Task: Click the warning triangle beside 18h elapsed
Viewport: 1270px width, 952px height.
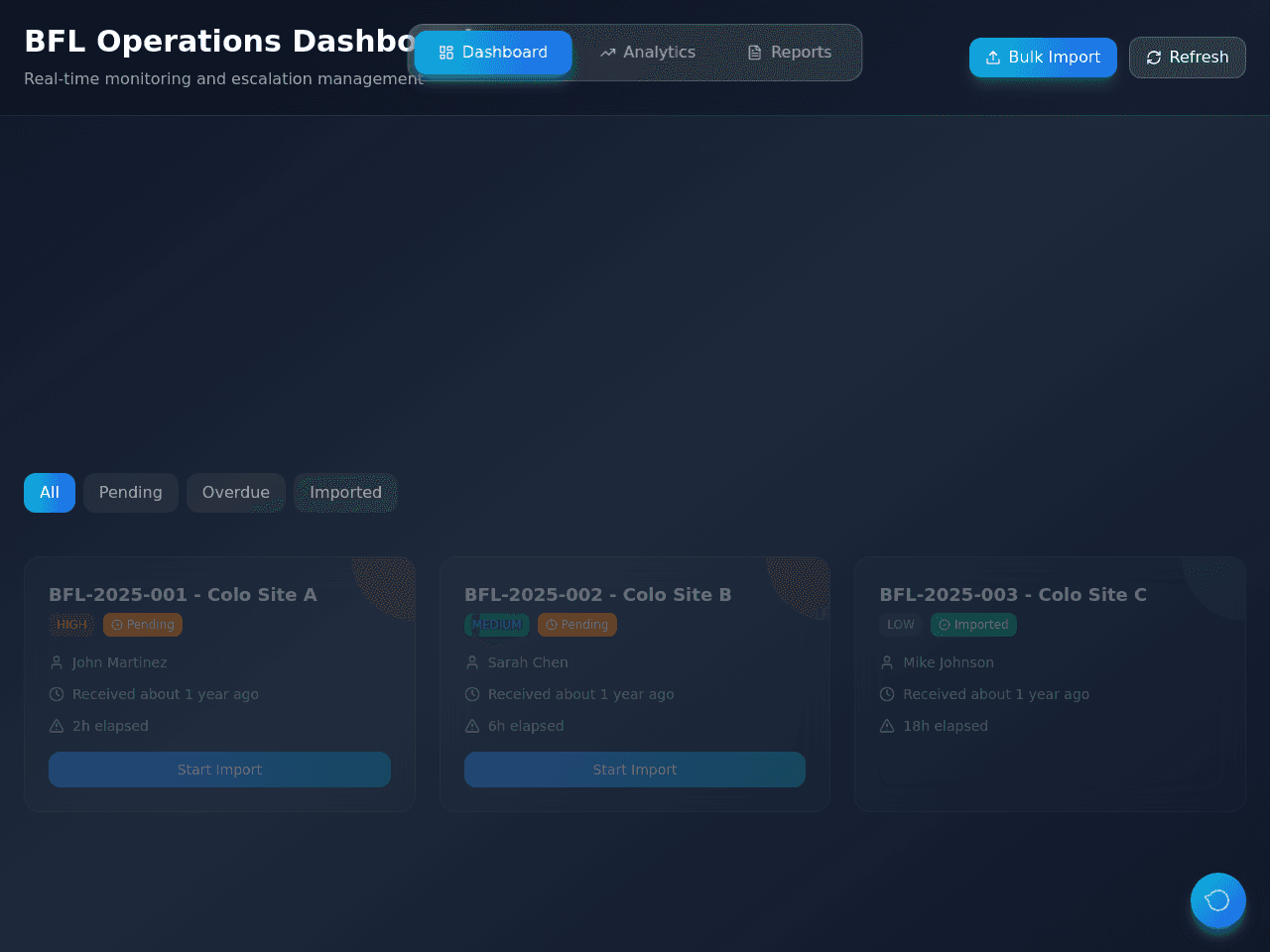Action: [887, 726]
